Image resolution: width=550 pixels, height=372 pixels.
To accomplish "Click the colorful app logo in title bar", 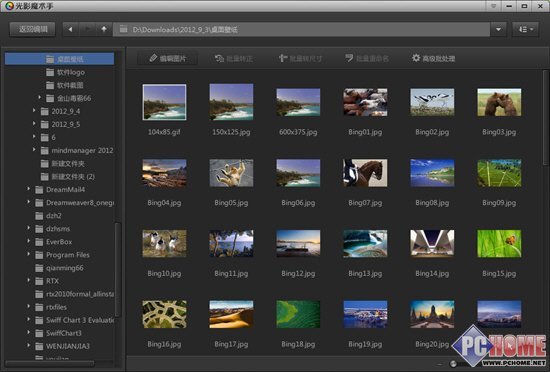I will point(9,6).
